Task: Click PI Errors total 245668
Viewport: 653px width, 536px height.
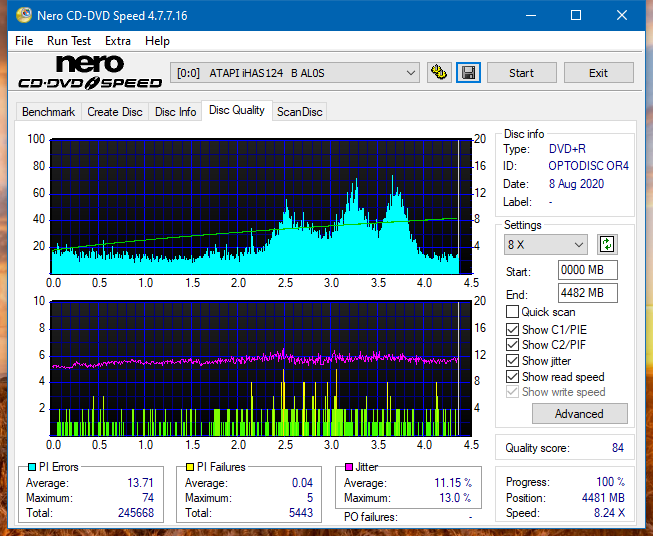Action: (x=136, y=512)
